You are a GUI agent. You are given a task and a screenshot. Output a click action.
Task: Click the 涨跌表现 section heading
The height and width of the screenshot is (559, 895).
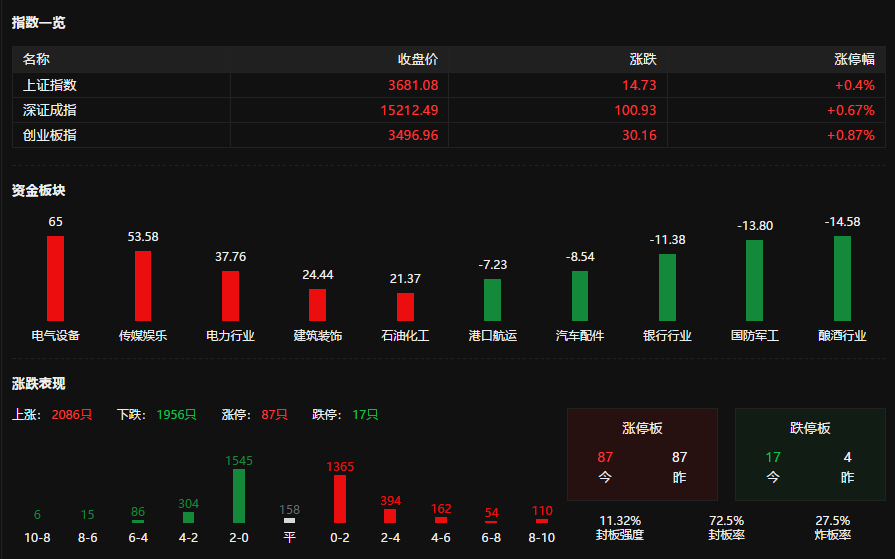[x=39, y=384]
